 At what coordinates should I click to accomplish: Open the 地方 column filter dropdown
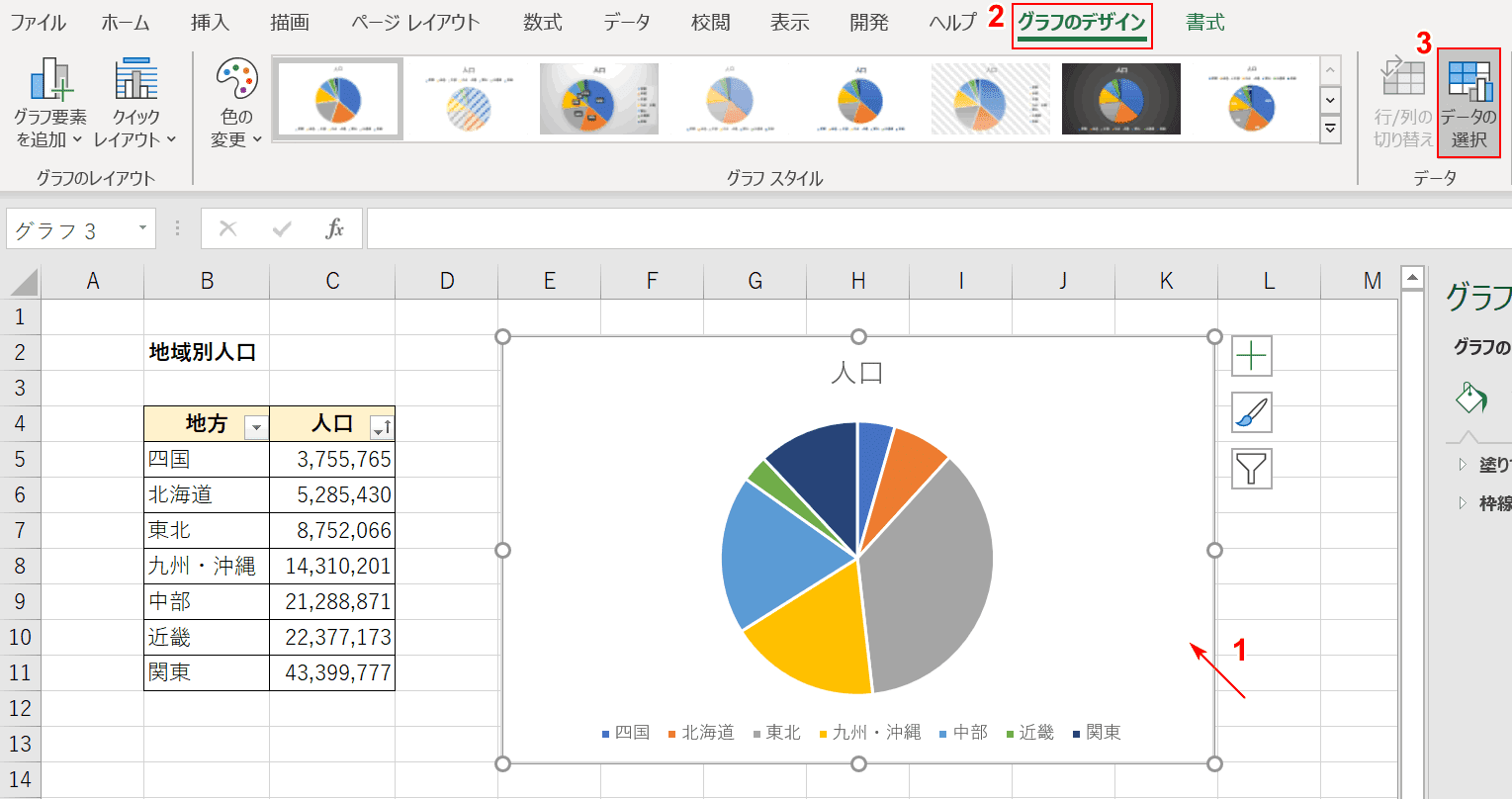coord(256,427)
